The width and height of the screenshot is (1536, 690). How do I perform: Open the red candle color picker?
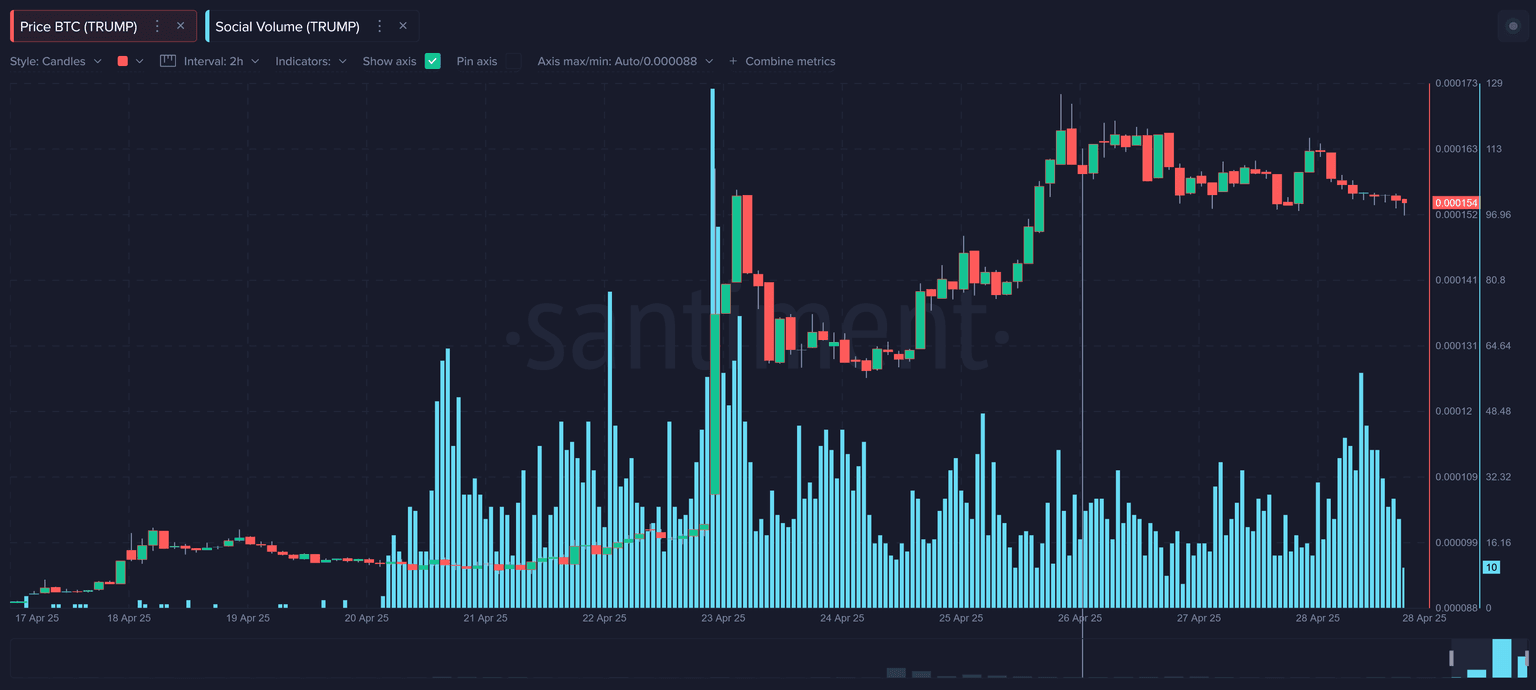[x=130, y=61]
